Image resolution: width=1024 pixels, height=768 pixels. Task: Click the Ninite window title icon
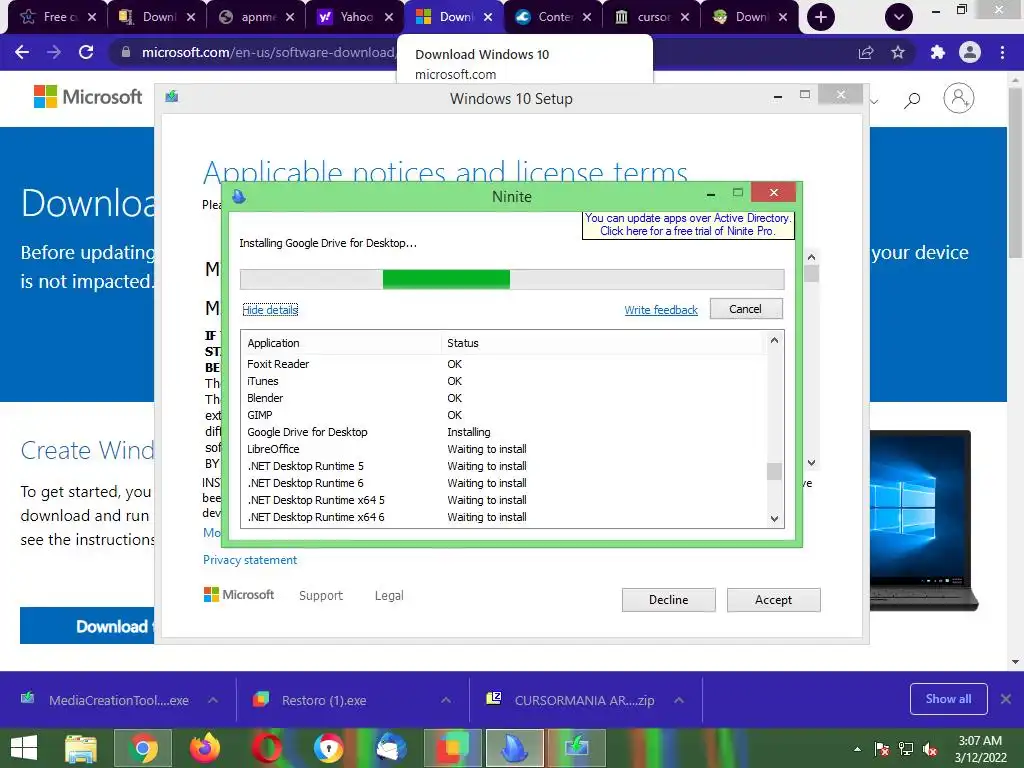tap(239, 196)
